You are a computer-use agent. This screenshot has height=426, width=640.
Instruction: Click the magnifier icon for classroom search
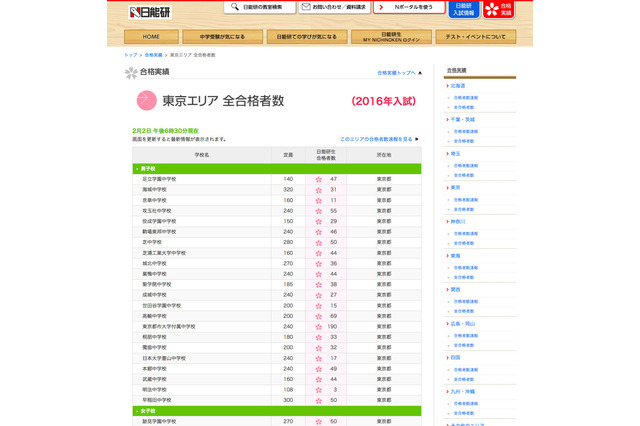(235, 7)
